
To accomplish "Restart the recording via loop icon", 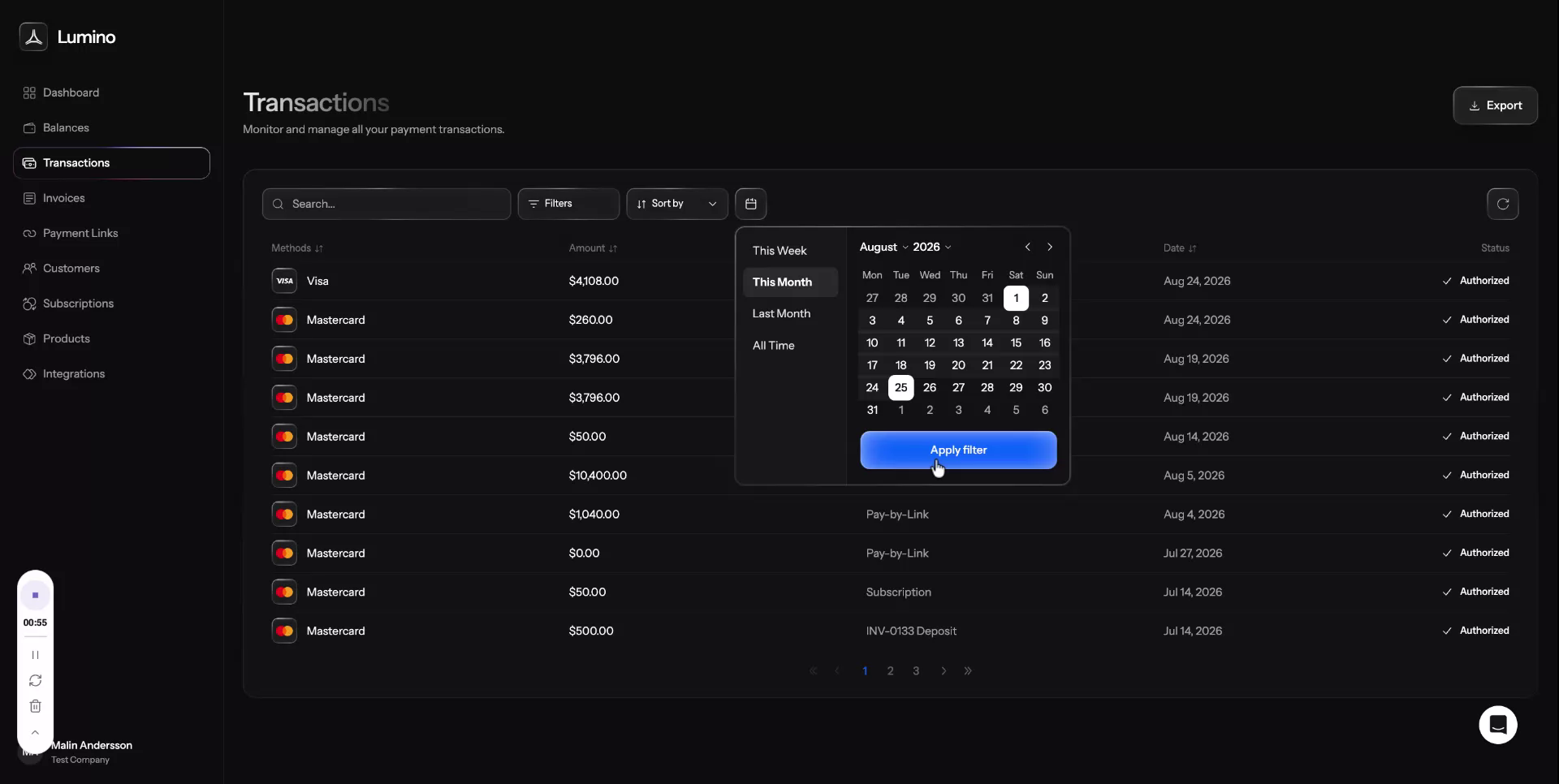I will point(35,681).
